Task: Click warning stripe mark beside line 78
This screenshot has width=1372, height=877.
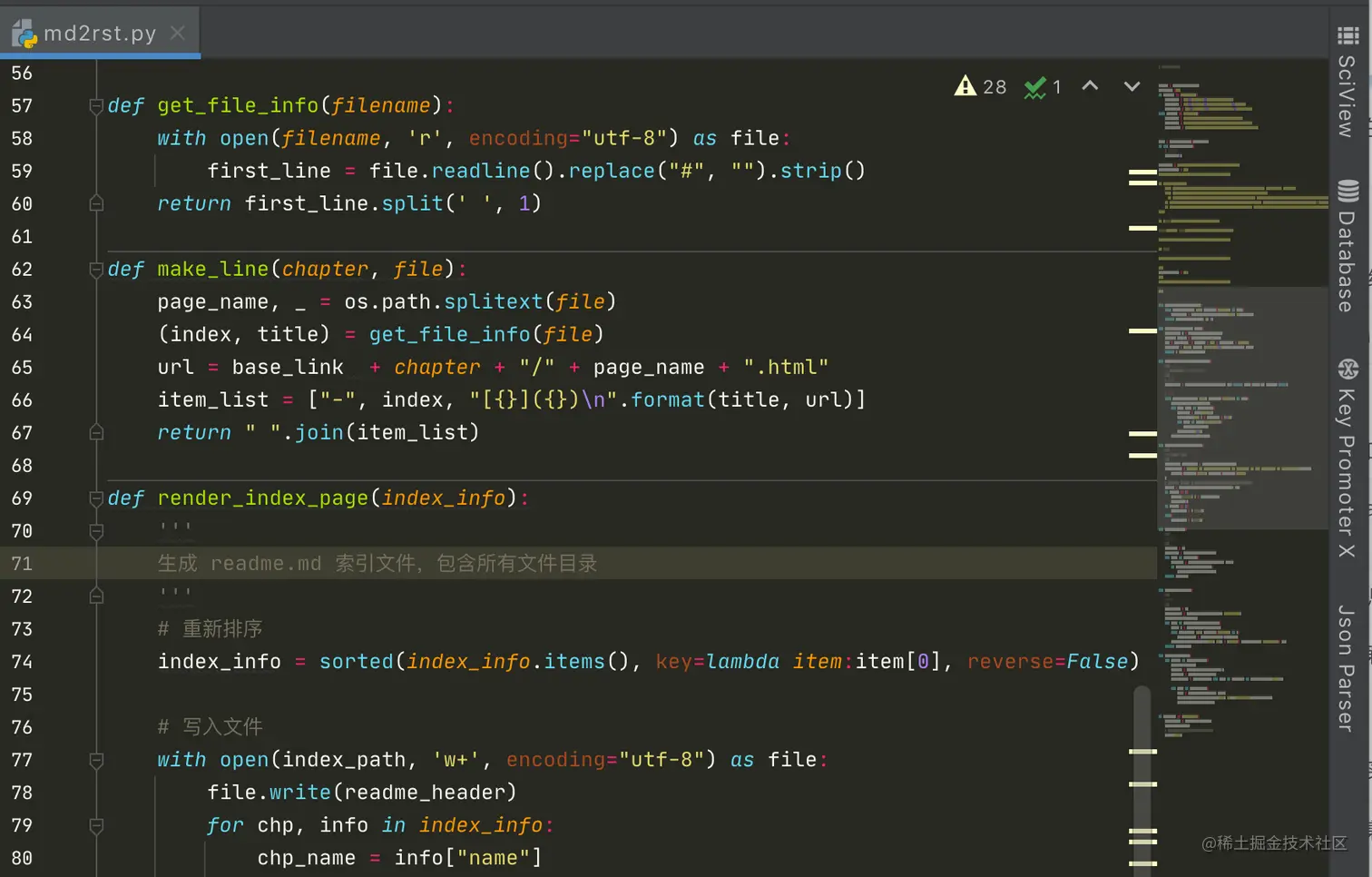Action: 1142,784
